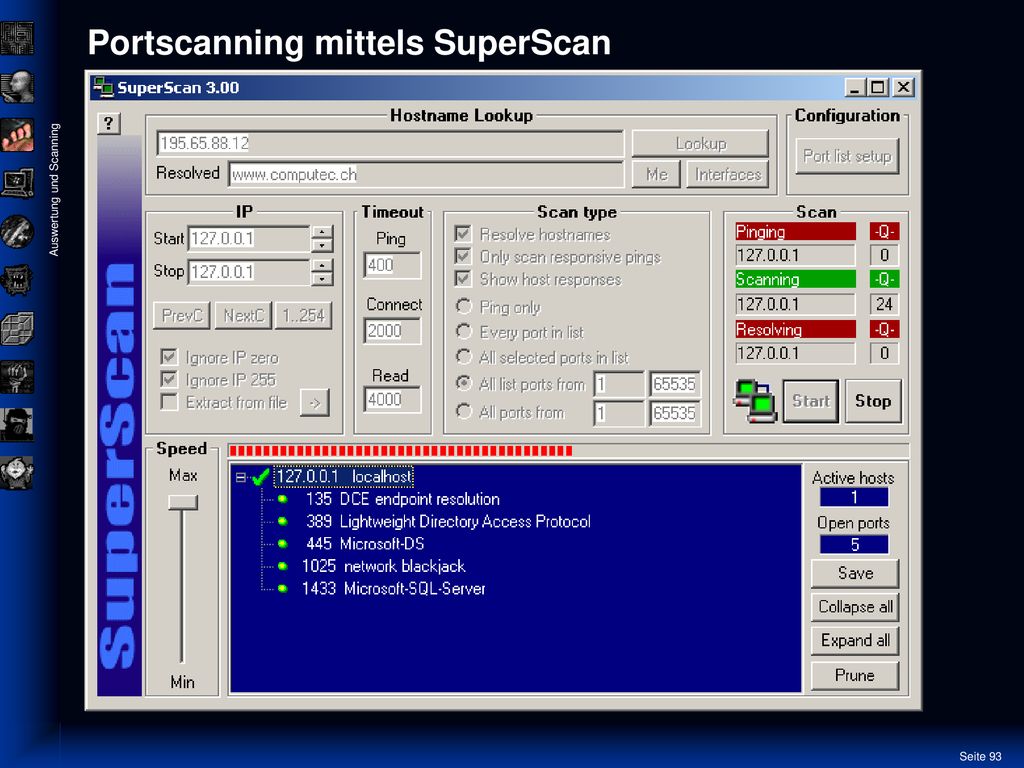
Task: Open help with the question mark button
Action: tap(109, 123)
